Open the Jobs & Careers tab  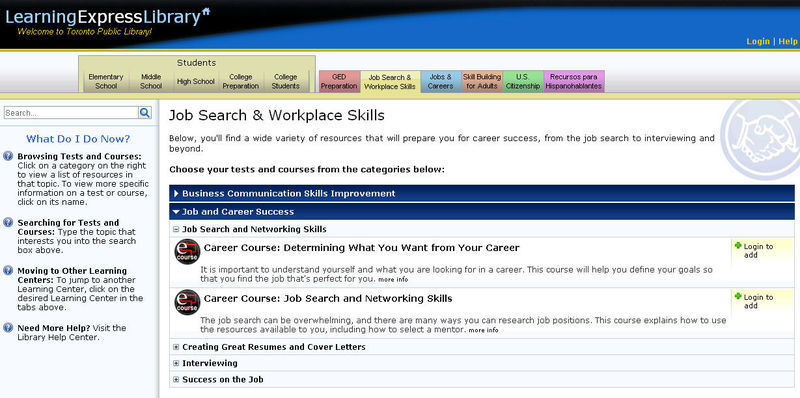(x=440, y=81)
